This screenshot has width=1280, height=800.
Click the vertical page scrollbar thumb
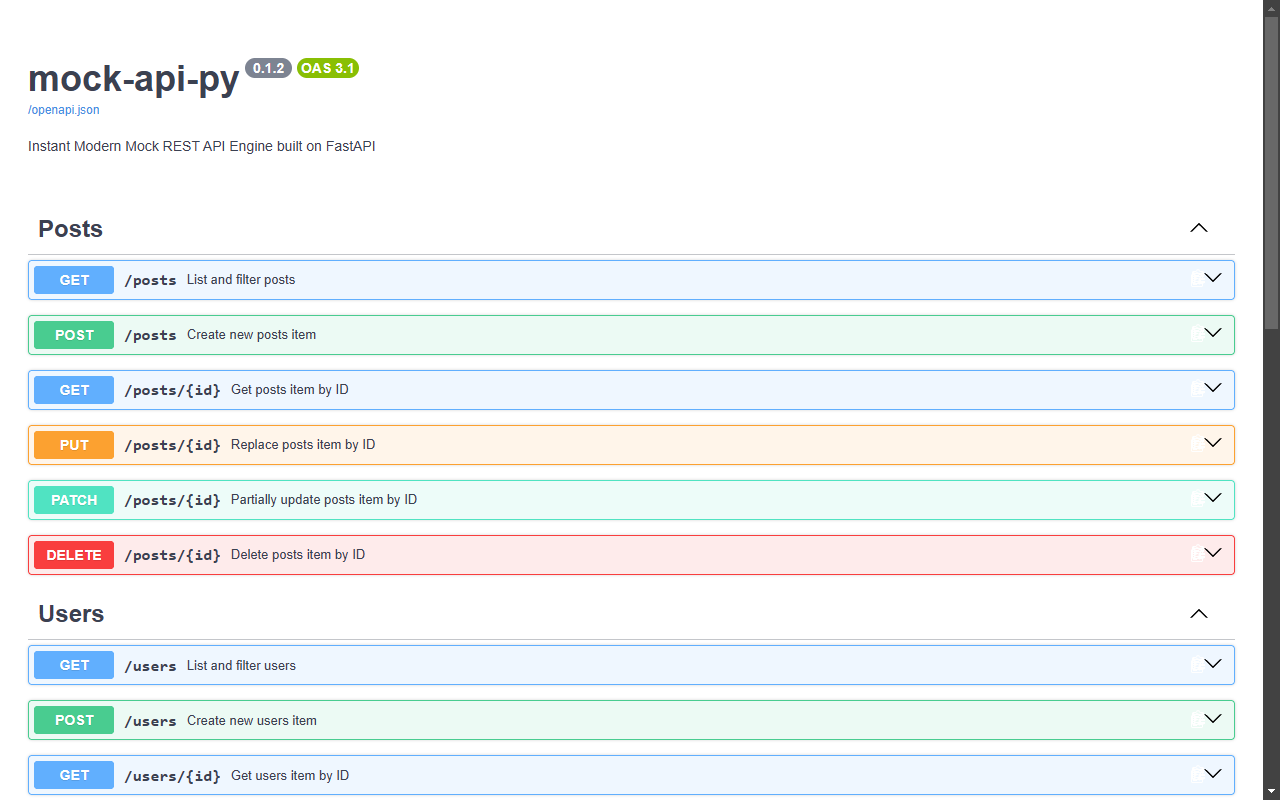coord(1271,173)
